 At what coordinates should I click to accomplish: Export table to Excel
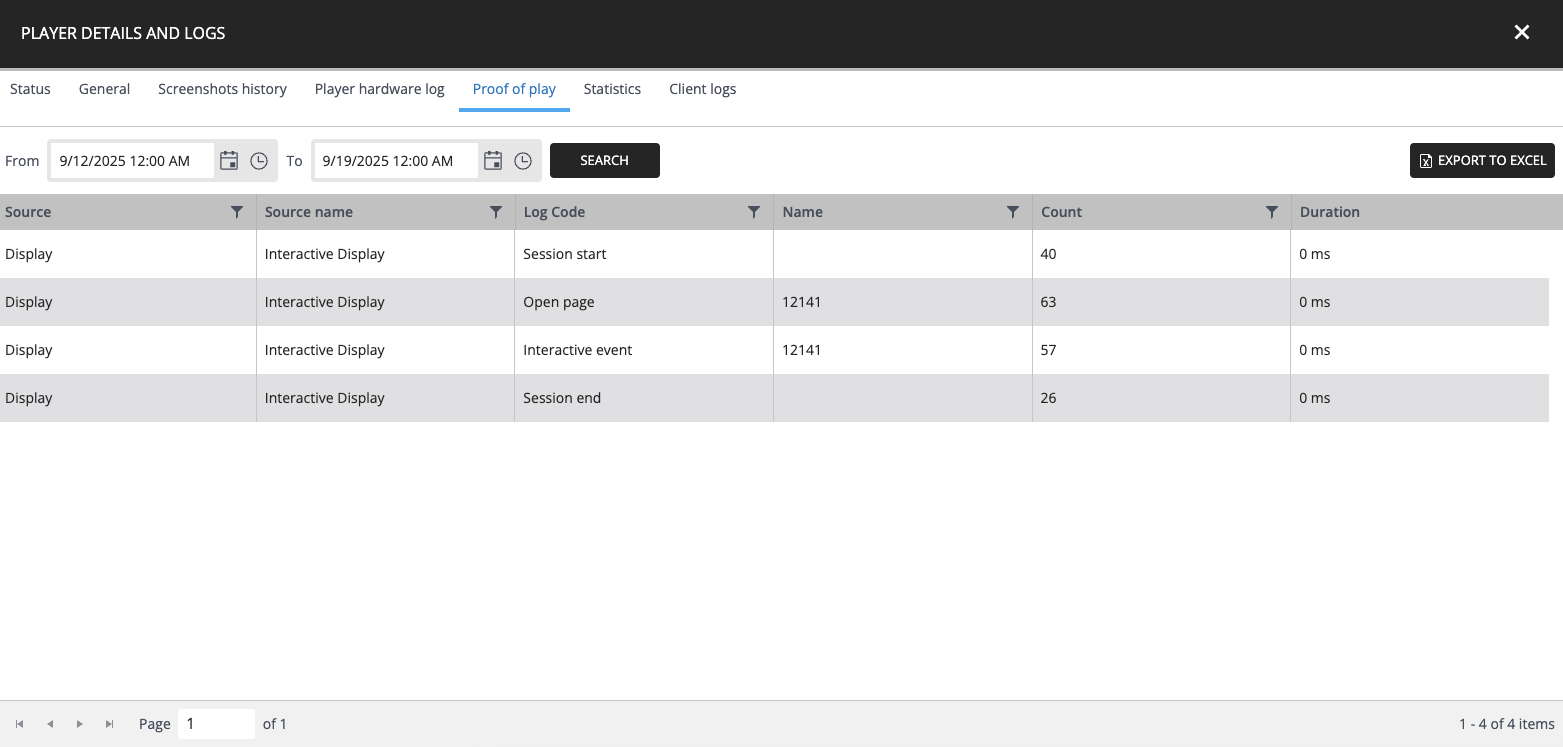[x=1481, y=161]
